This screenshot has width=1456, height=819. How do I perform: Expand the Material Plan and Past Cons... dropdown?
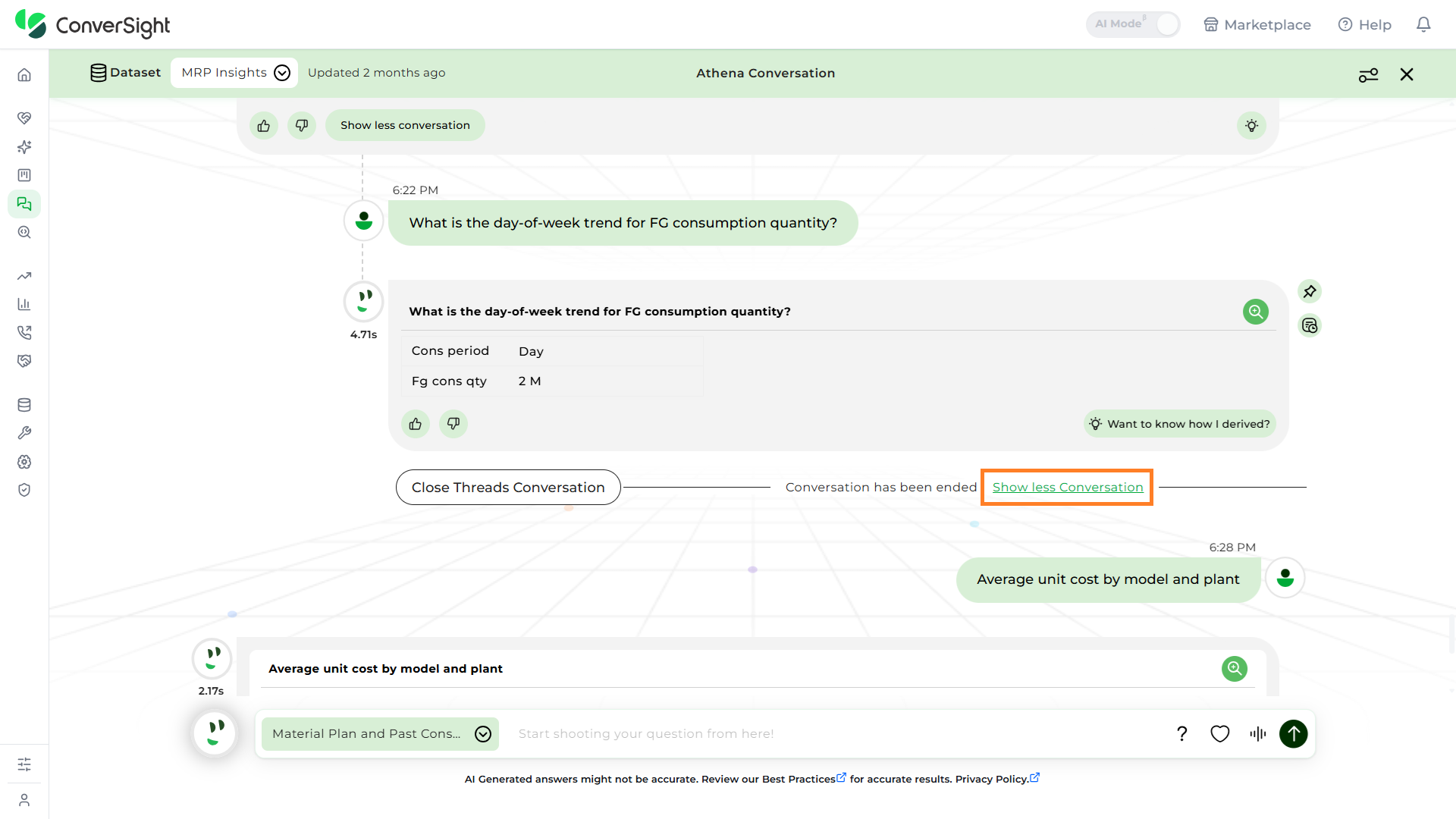[381, 733]
